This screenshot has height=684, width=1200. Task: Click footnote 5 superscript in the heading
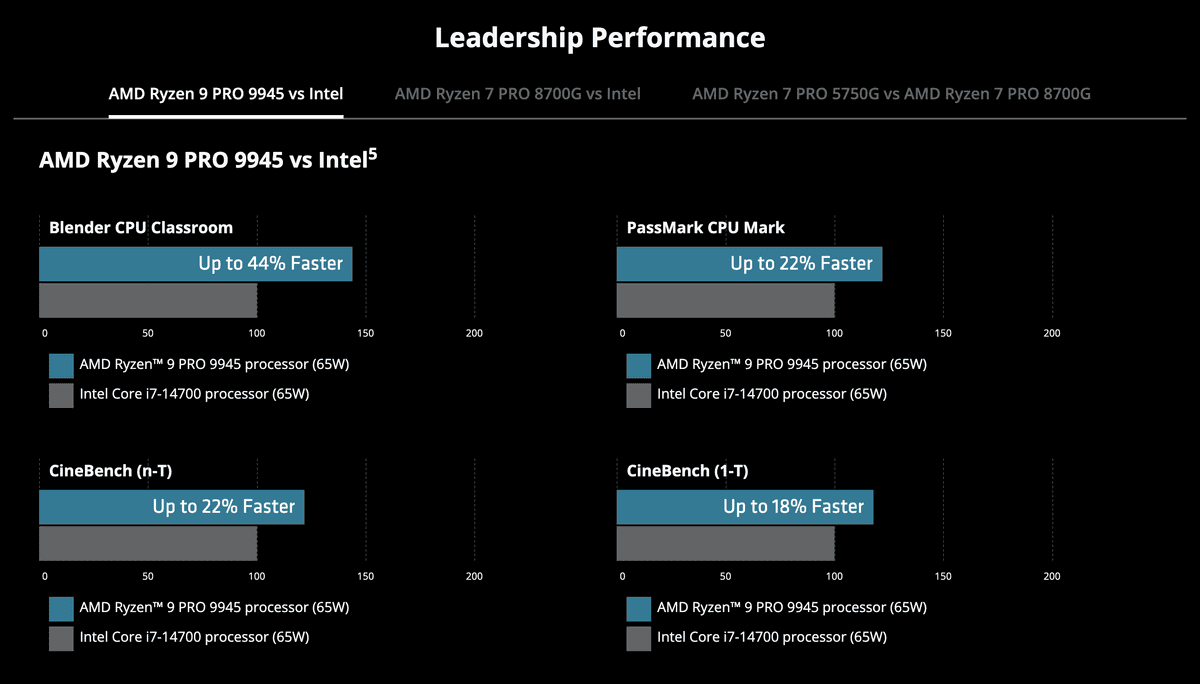click(372, 154)
